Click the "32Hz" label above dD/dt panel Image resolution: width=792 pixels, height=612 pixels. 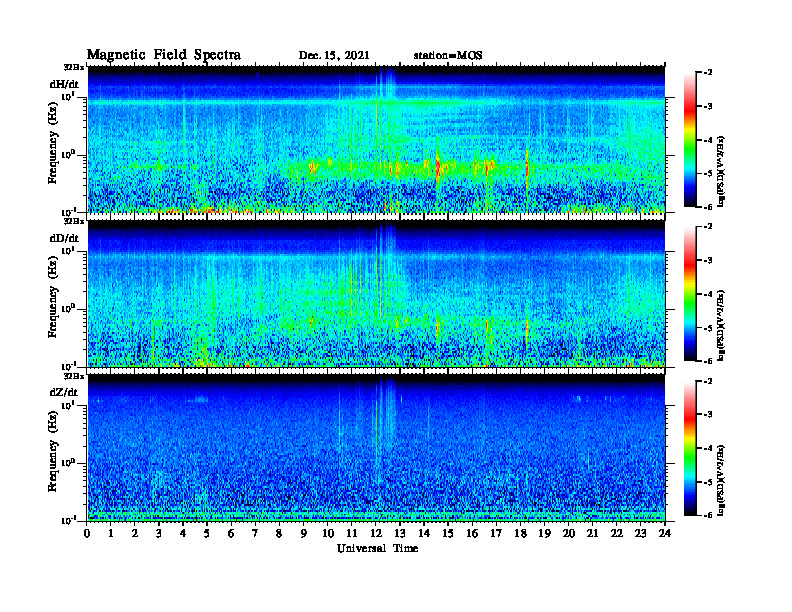tap(74, 221)
